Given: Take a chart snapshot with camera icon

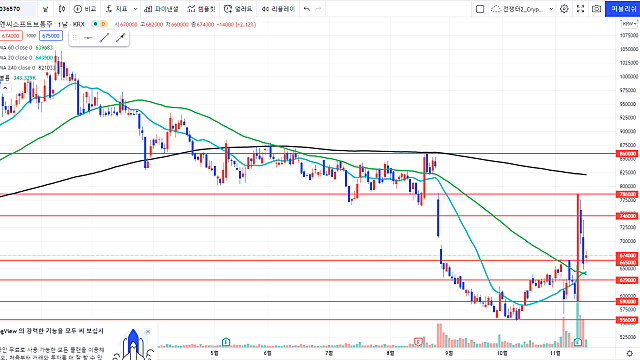Looking at the screenshot, I should click(x=596, y=9).
